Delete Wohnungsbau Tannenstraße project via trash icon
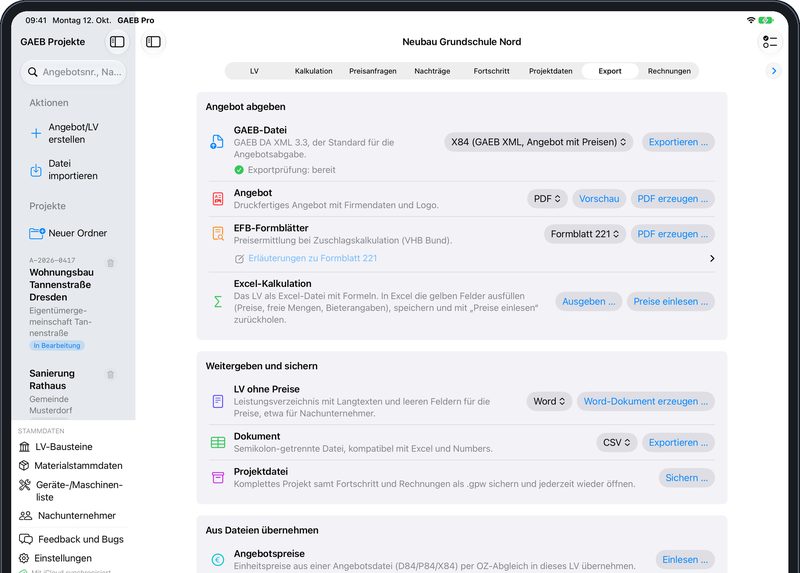Viewport: 800px width, 573px height. [110, 263]
